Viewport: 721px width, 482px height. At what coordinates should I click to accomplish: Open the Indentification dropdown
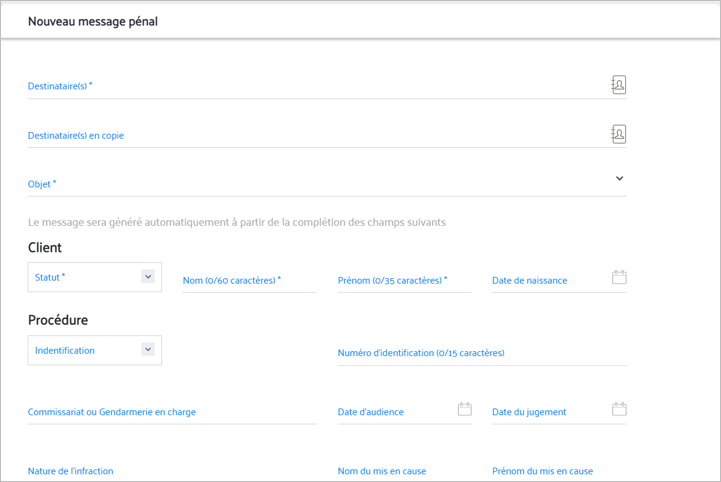pos(95,350)
